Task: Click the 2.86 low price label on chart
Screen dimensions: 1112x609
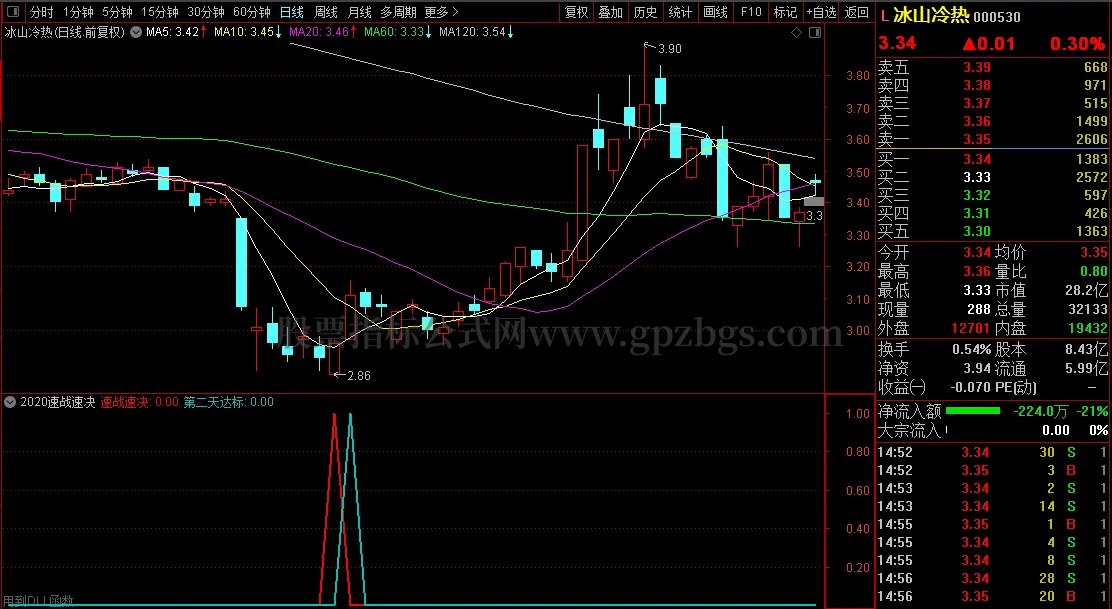Action: [x=358, y=376]
